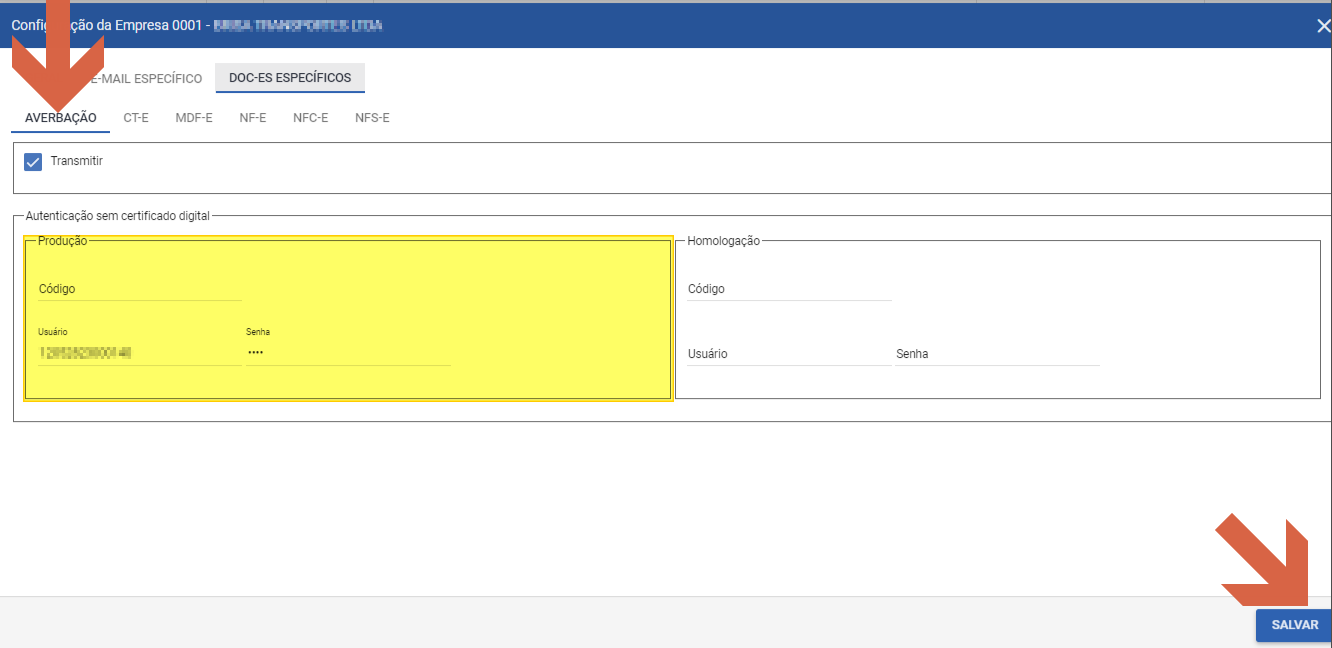Click the Transmitir label text
The width and height of the screenshot is (1332, 648).
coord(77,161)
